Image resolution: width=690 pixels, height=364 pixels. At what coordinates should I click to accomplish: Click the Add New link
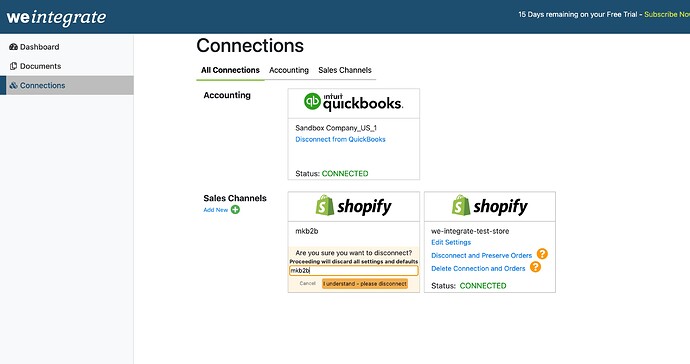click(215, 210)
